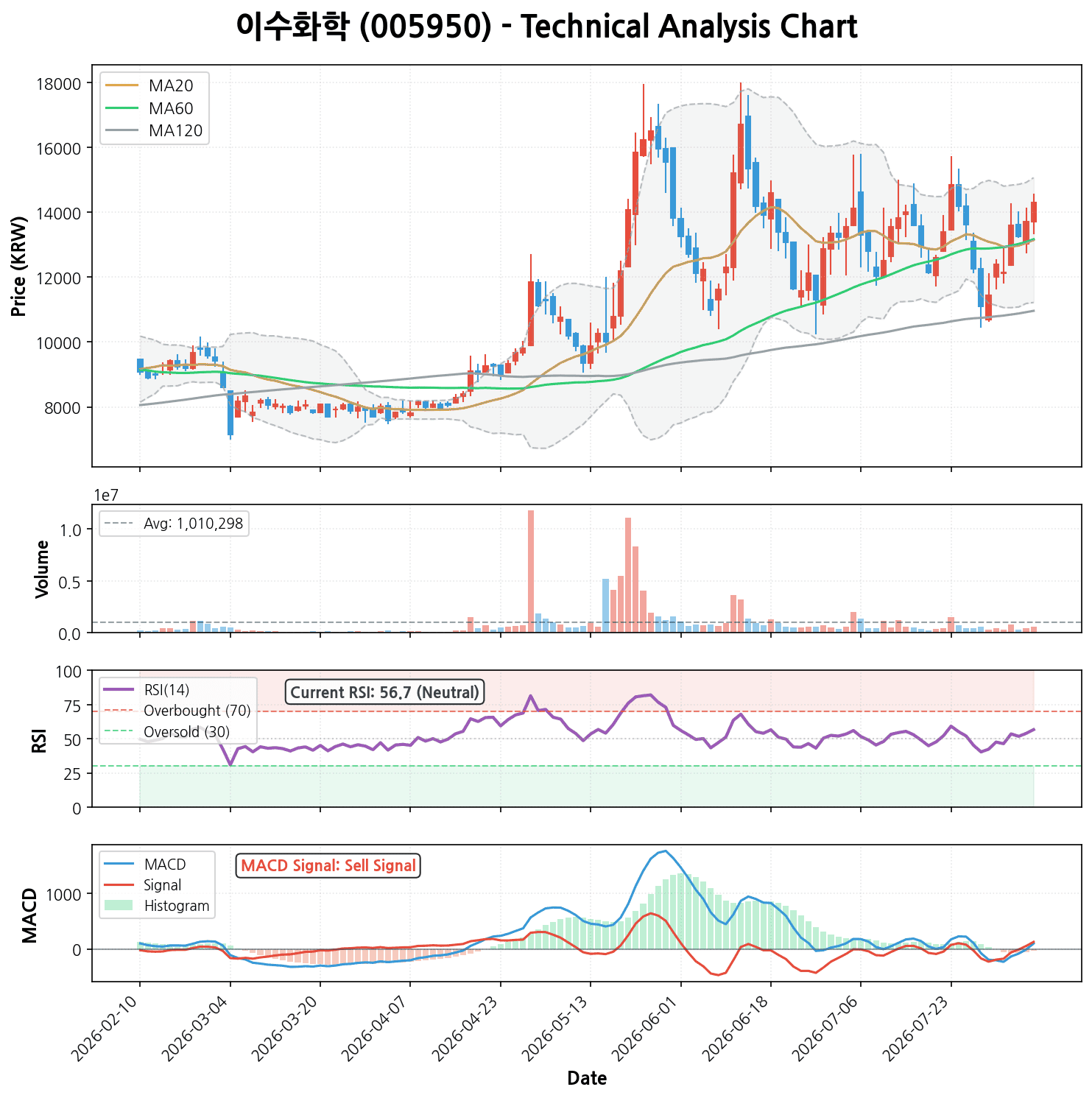Select the Histogram legend entry text
This screenshot has height=1098, width=1092.
(177, 906)
